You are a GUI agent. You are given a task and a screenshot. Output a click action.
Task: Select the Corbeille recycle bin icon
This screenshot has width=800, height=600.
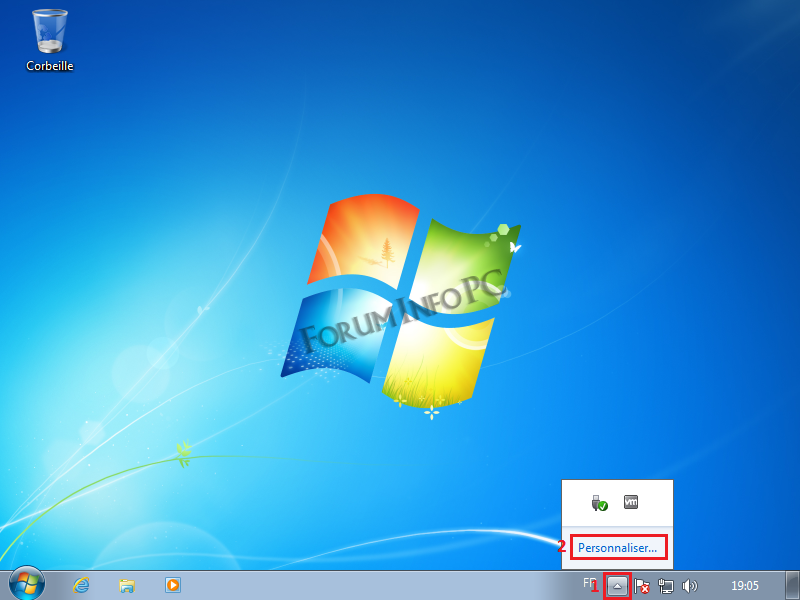click(50, 32)
